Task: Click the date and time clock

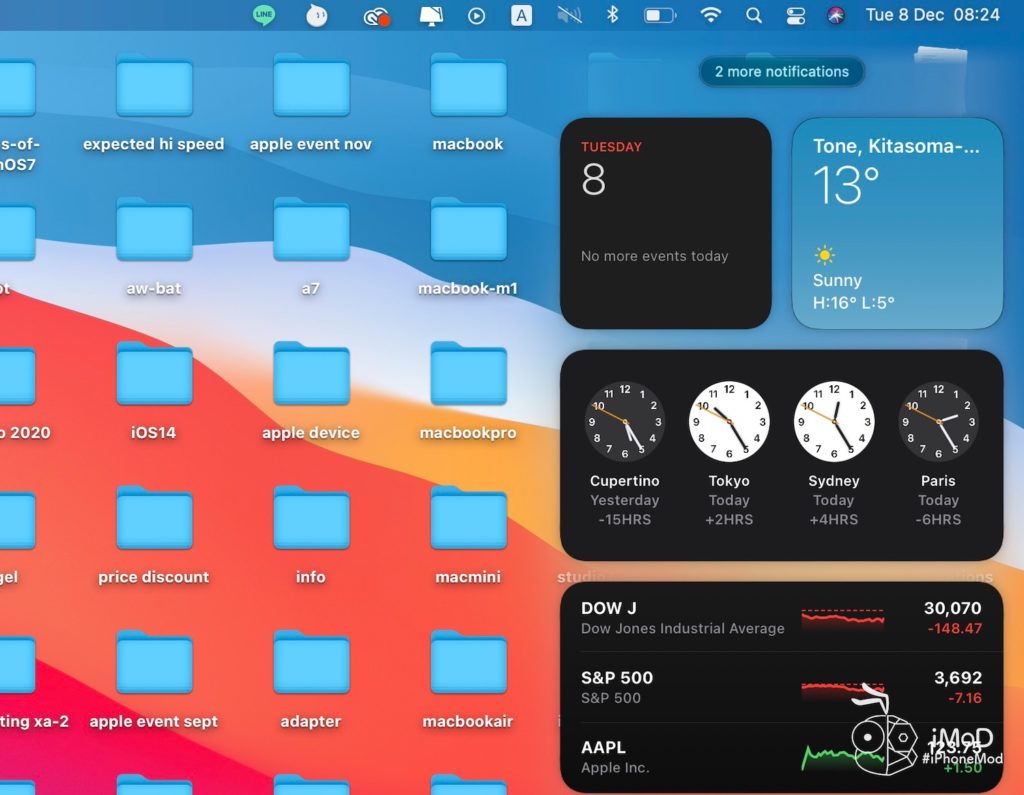Action: 932,15
